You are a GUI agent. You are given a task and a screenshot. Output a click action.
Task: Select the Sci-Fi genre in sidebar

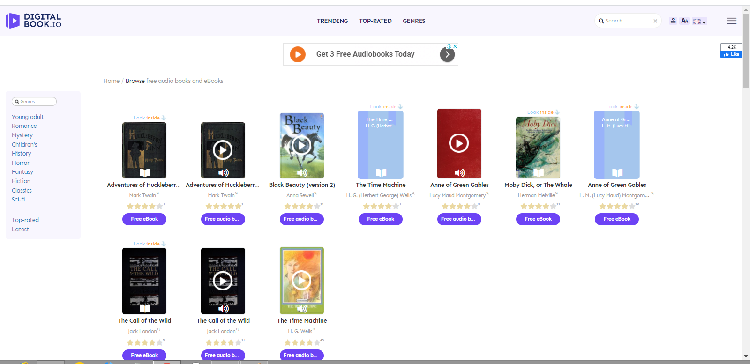pos(19,199)
